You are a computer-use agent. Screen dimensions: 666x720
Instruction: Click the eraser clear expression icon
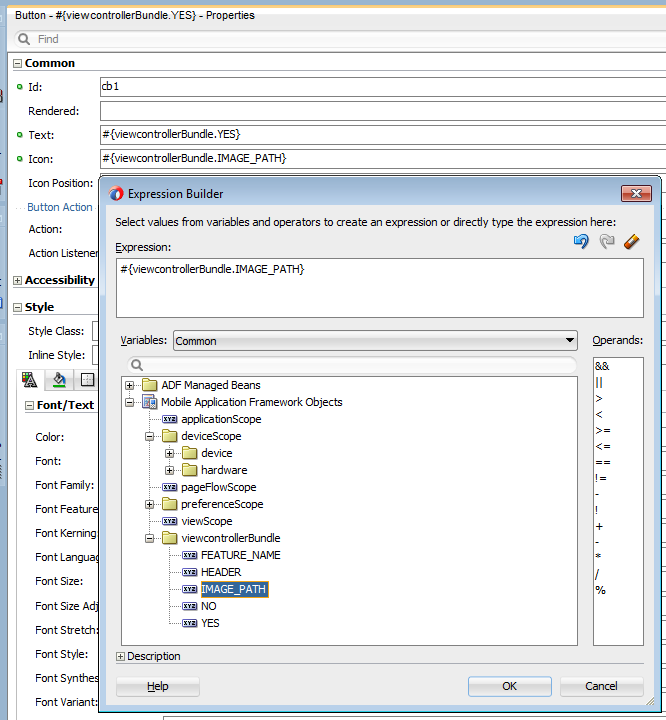pyautogui.click(x=632, y=242)
